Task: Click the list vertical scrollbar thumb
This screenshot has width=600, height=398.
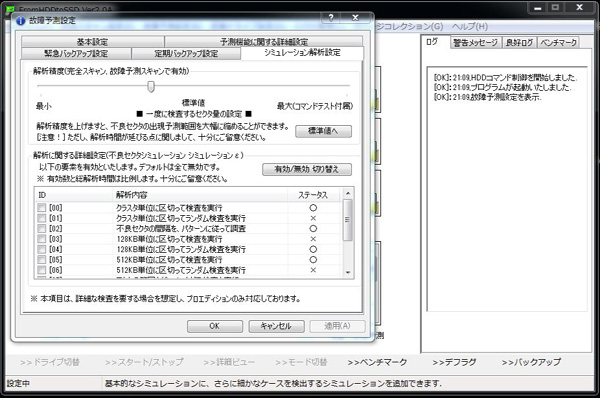Action: point(347,220)
